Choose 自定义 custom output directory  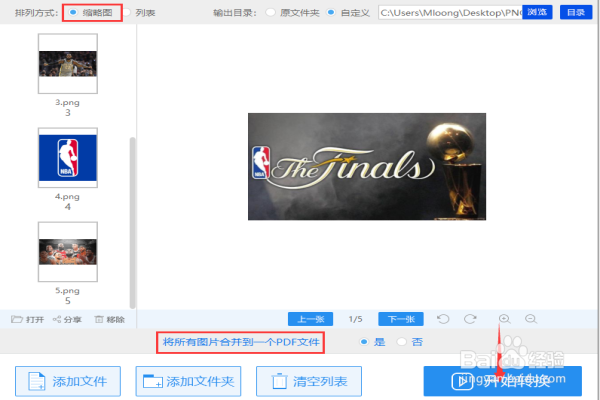pos(331,13)
